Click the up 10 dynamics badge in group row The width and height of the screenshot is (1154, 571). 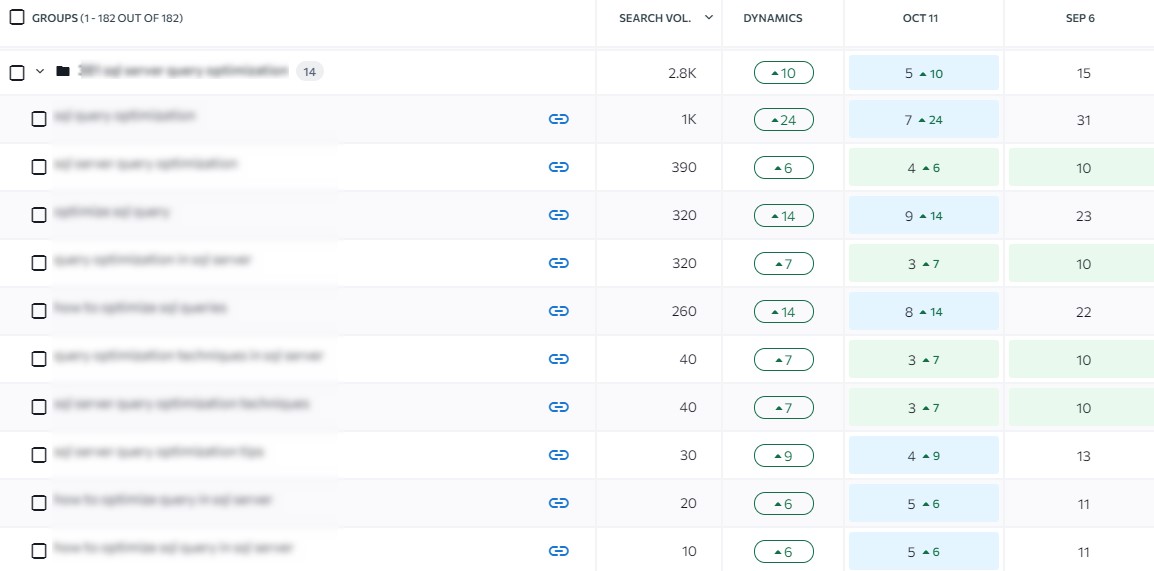click(x=784, y=73)
